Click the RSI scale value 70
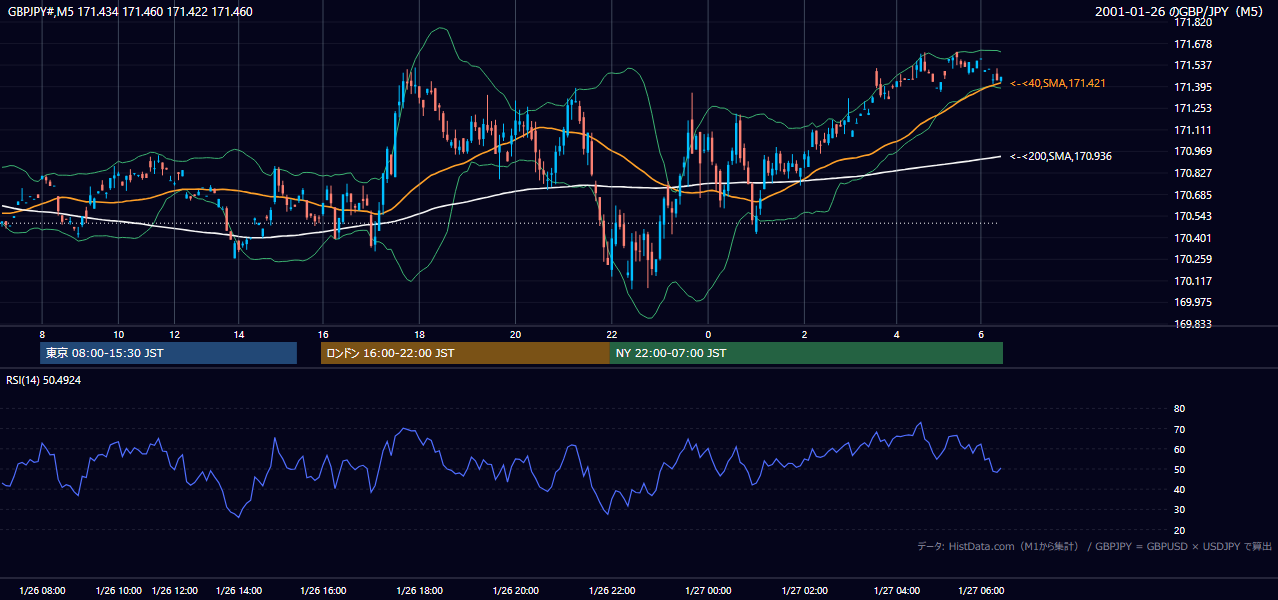Screen dimensions: 1278x600 (1179, 429)
